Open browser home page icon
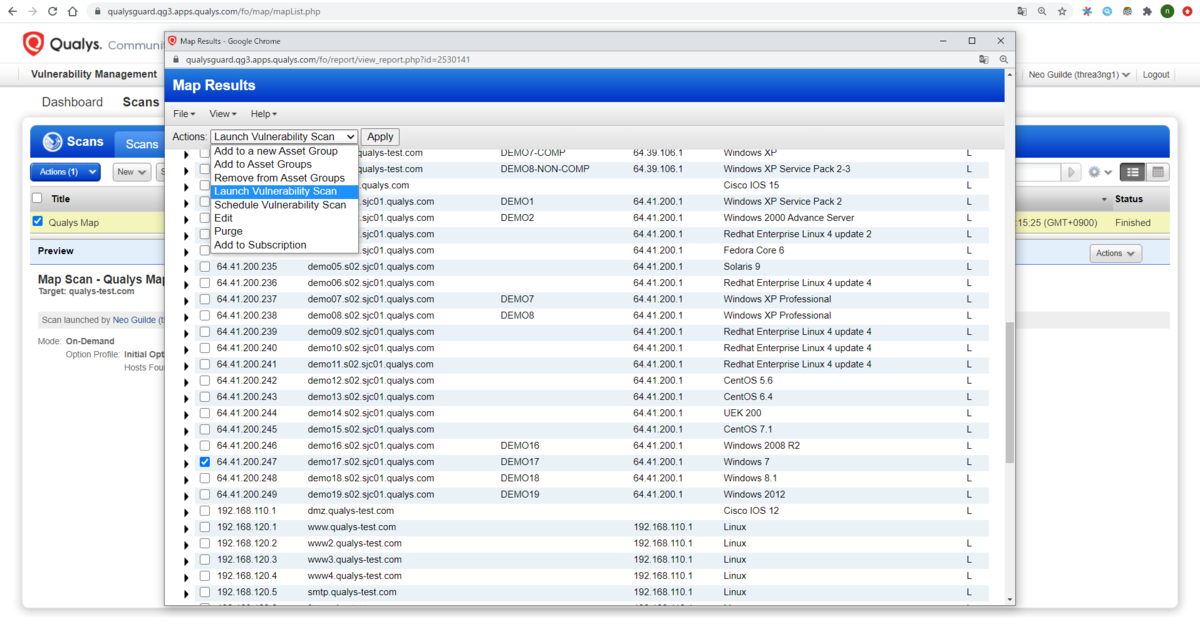 [74, 11]
